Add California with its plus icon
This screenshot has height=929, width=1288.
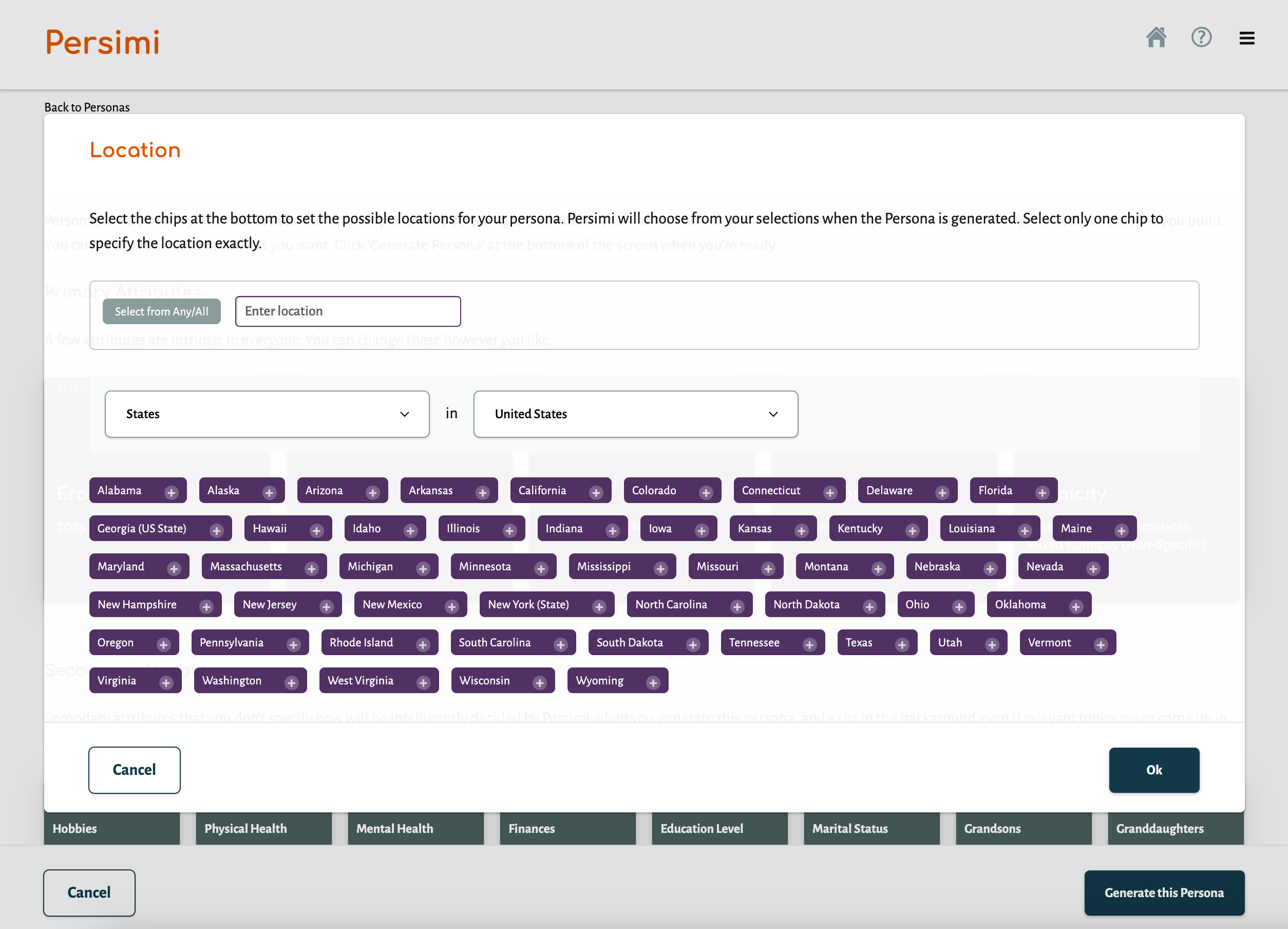596,493
